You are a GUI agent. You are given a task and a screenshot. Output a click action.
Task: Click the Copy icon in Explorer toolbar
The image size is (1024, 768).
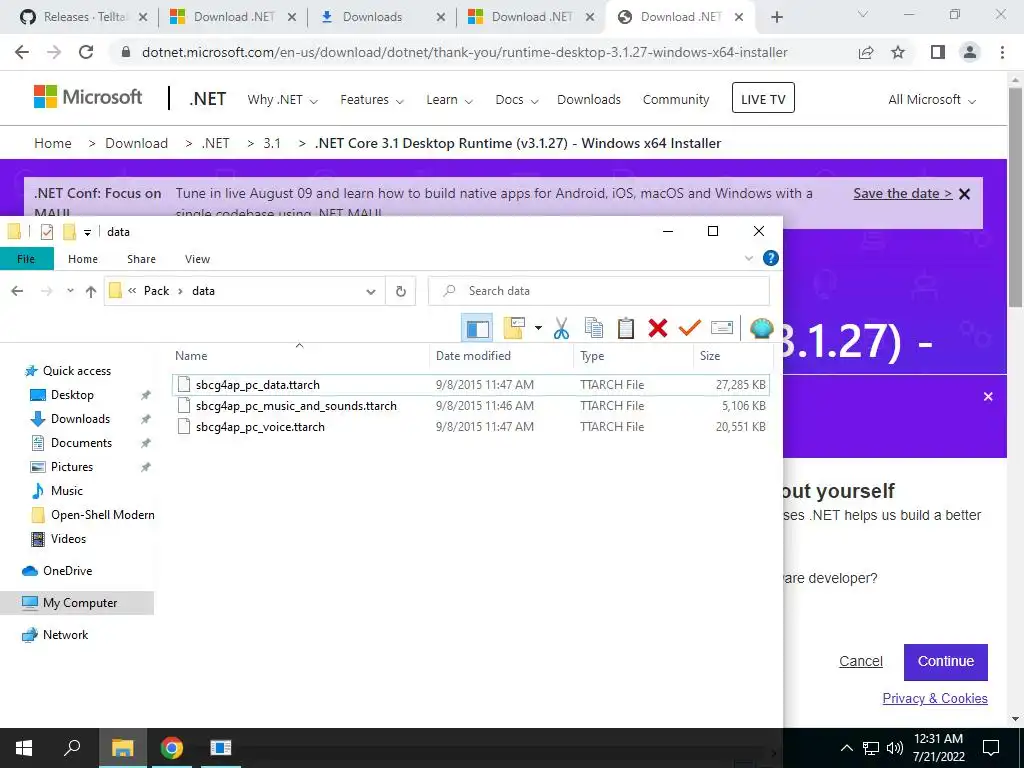point(594,328)
